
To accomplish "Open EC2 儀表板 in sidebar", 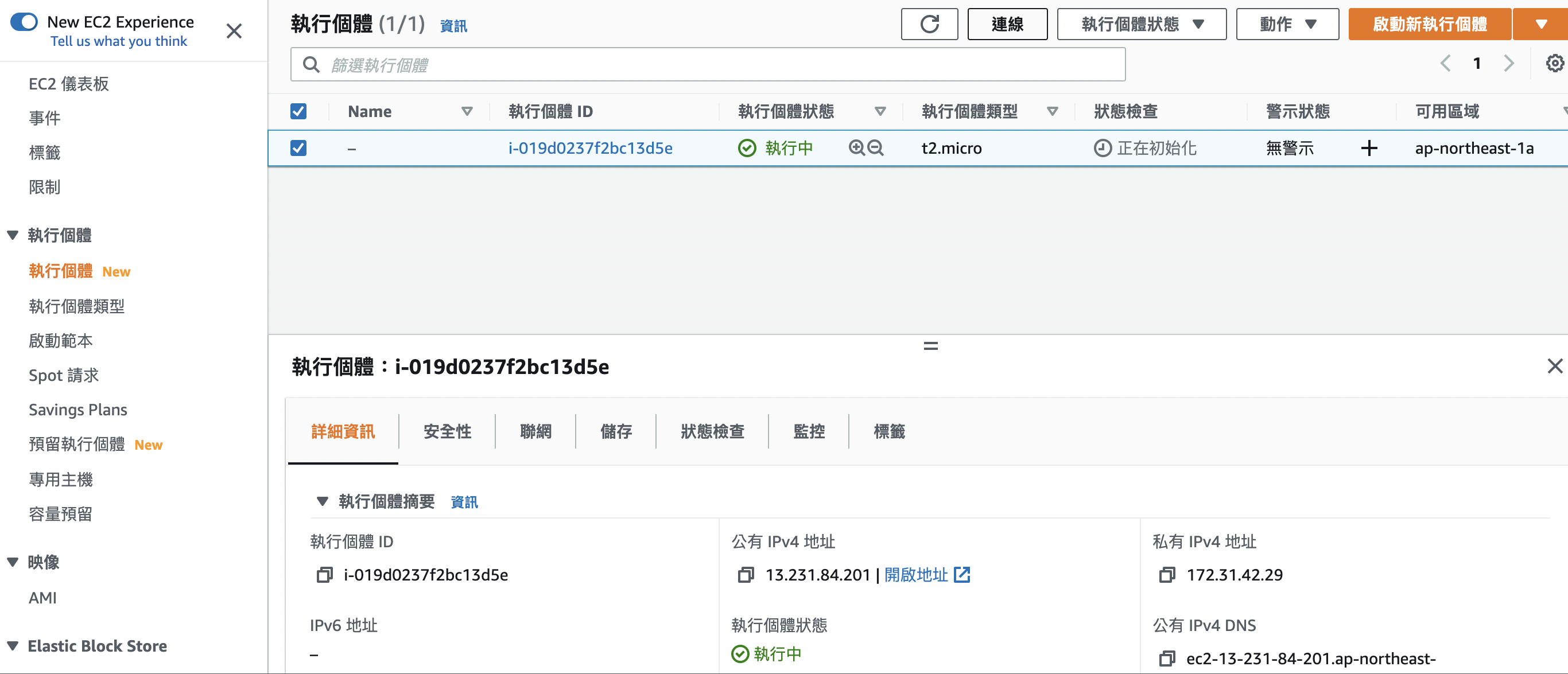I will [69, 83].
